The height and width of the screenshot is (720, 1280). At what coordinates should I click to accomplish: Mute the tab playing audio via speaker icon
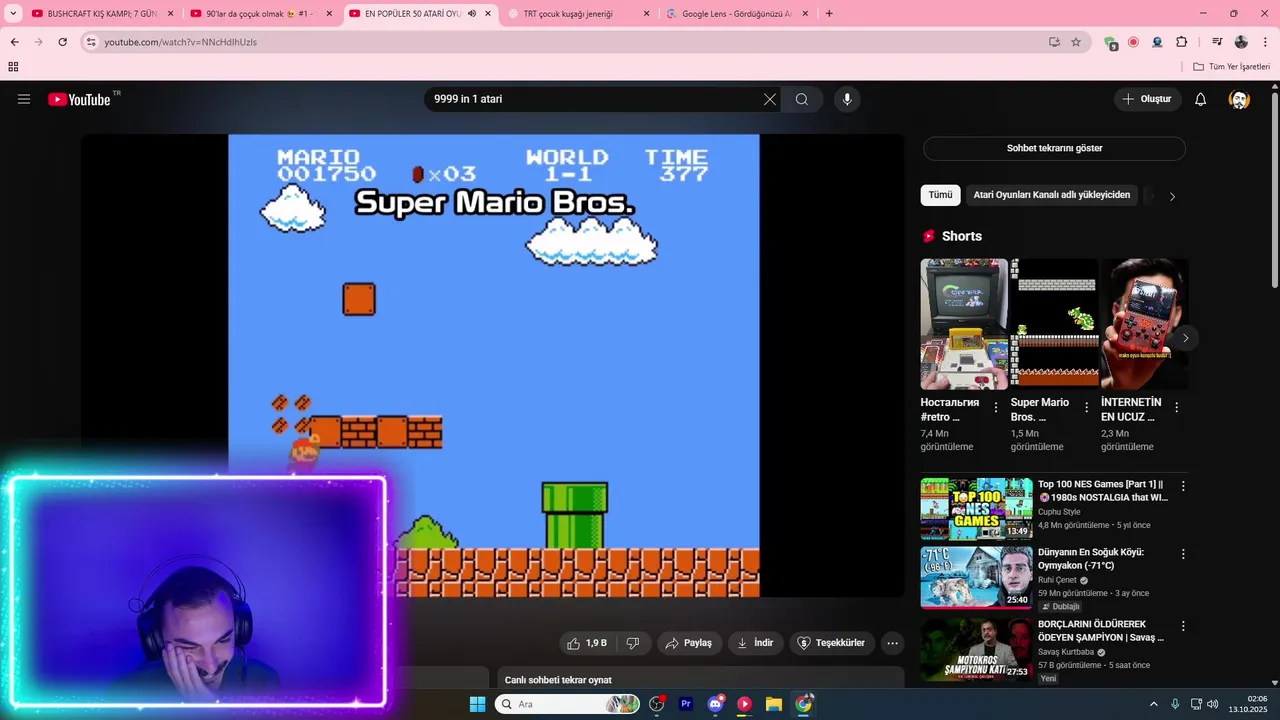point(472,14)
